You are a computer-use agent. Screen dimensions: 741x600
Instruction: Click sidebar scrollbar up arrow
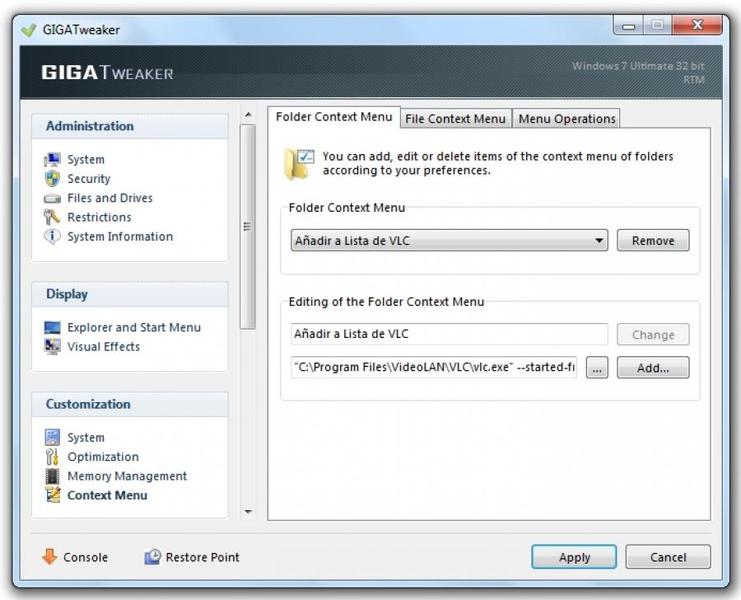click(248, 115)
